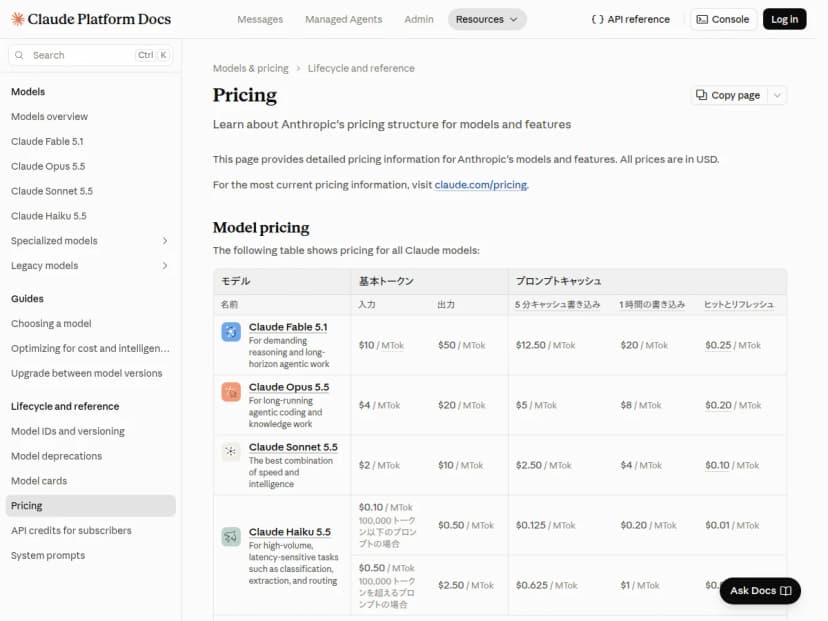Click the Lifecycle and reference breadcrumb
Screen dimensions: 828x621
tap(361, 68)
